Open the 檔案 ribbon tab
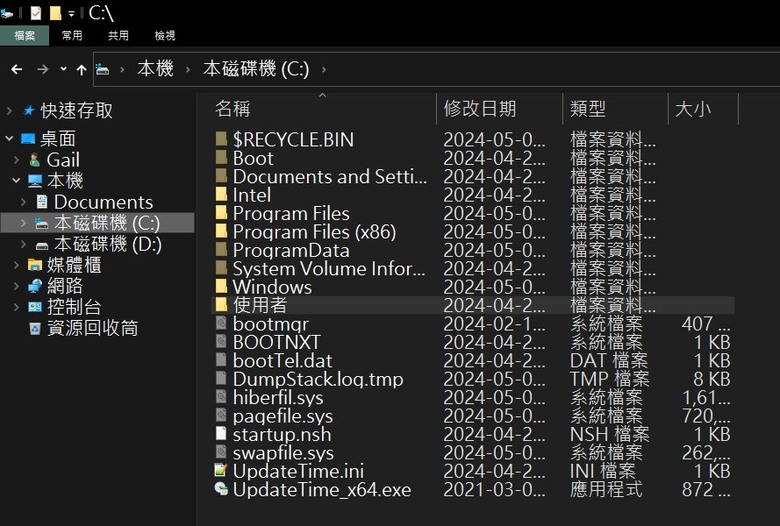Screen dimensions: 780x526 pos(24,35)
